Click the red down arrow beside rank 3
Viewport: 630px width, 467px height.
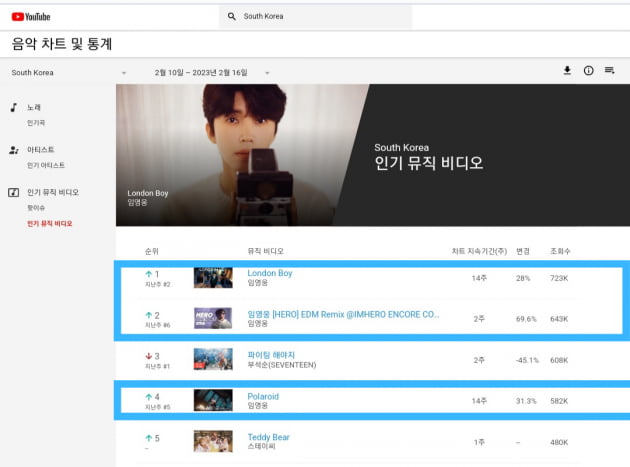pyautogui.click(x=149, y=356)
